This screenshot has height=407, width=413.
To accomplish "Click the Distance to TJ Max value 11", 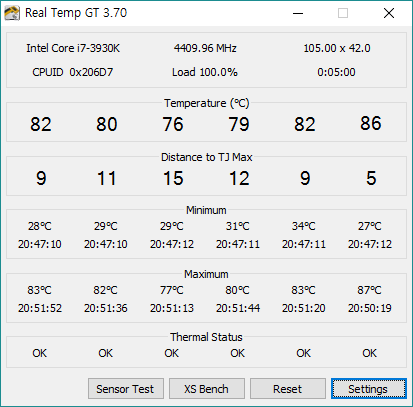I will tap(107, 178).
